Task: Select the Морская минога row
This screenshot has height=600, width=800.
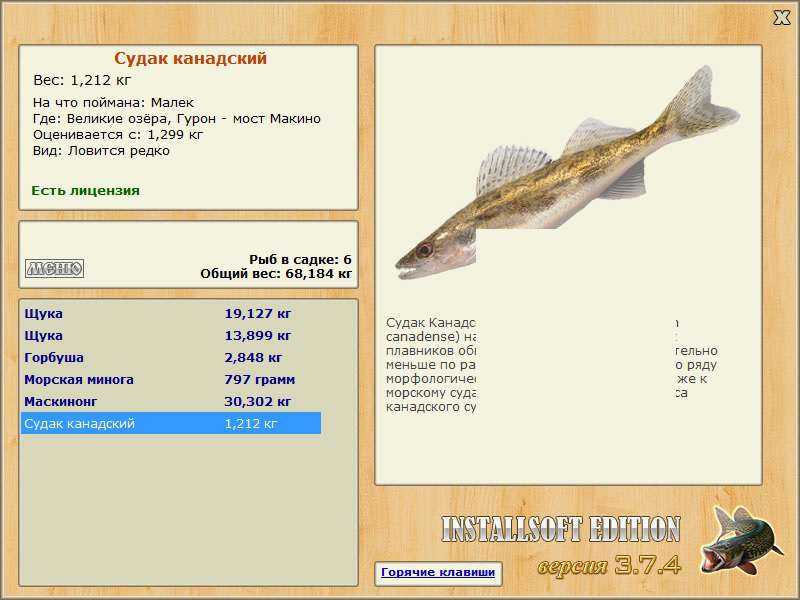Action: 171,379
